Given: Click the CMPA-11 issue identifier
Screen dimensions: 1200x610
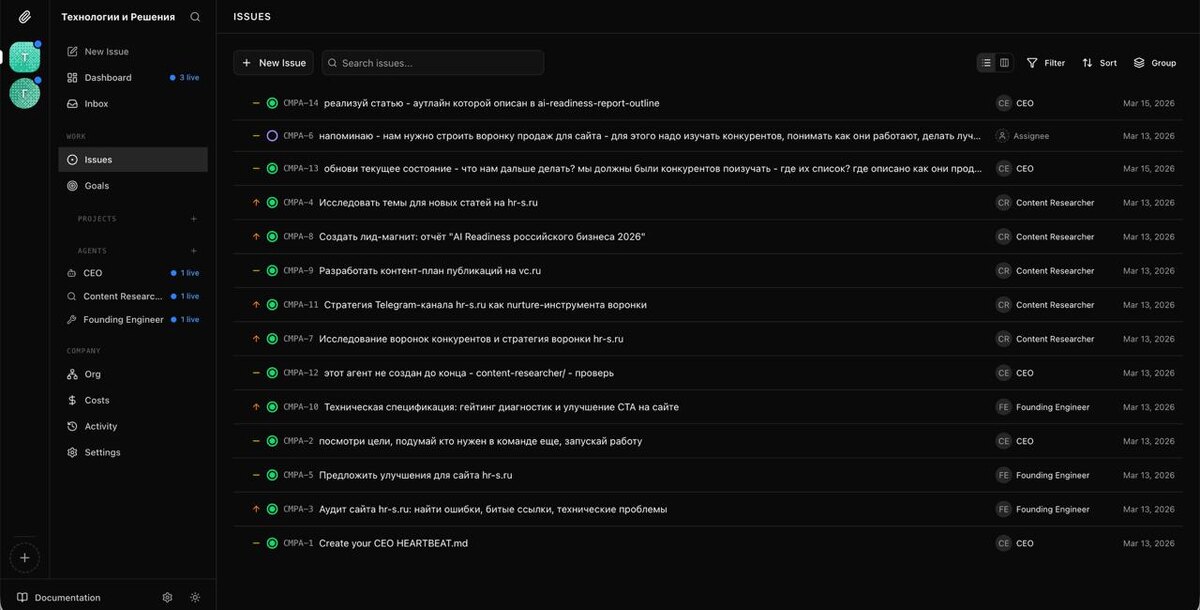Looking at the screenshot, I should (300, 305).
